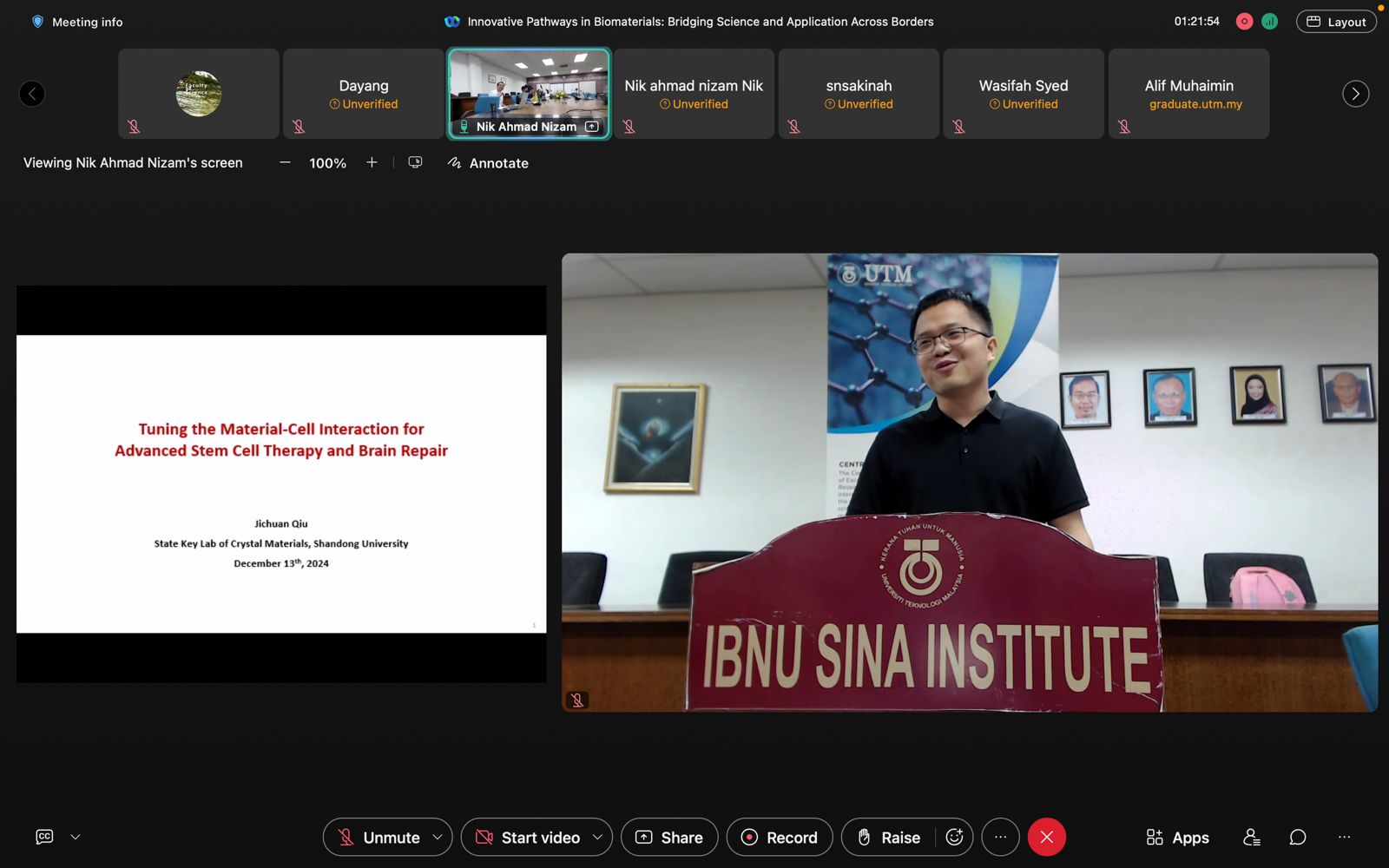The width and height of the screenshot is (1389, 868).
Task: Open the Annotate tool
Action: click(488, 163)
